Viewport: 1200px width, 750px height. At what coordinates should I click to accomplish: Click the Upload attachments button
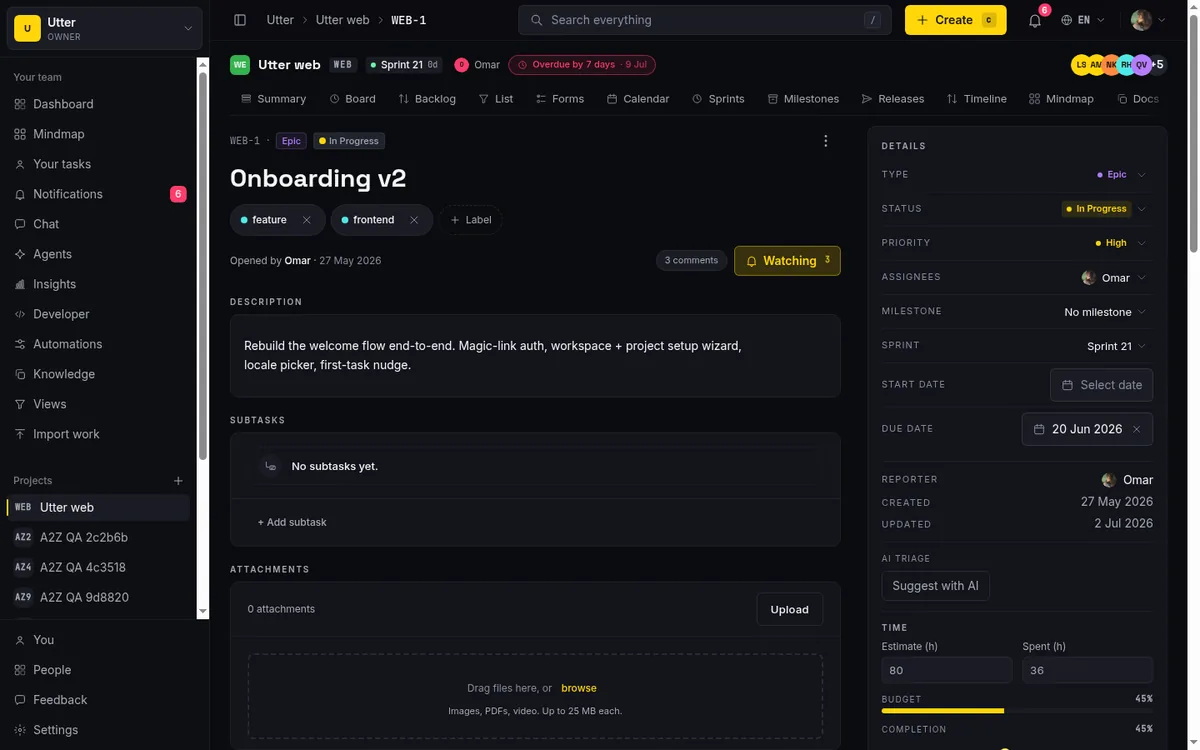point(789,609)
